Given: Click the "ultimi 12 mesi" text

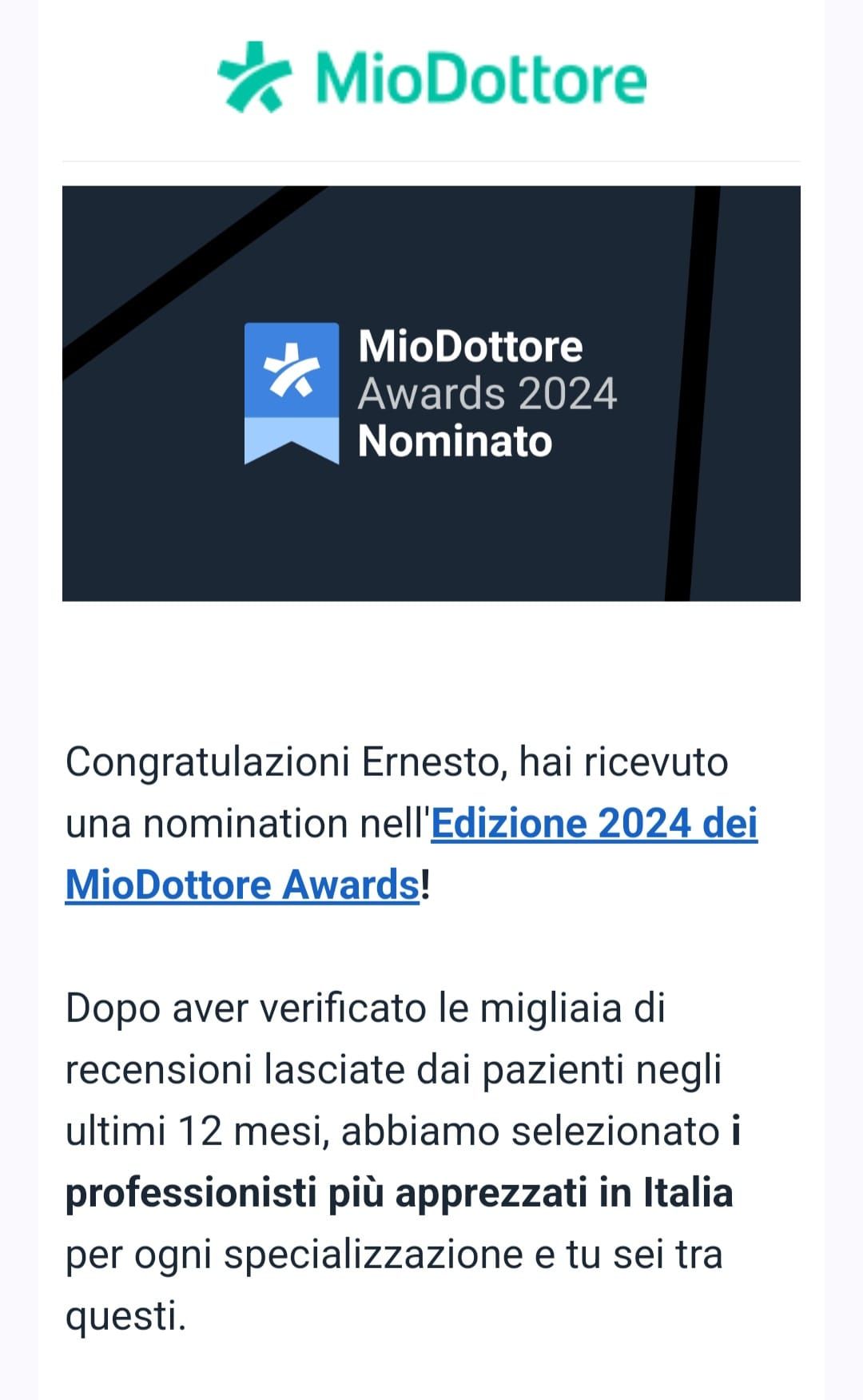Looking at the screenshot, I should click(197, 1132).
